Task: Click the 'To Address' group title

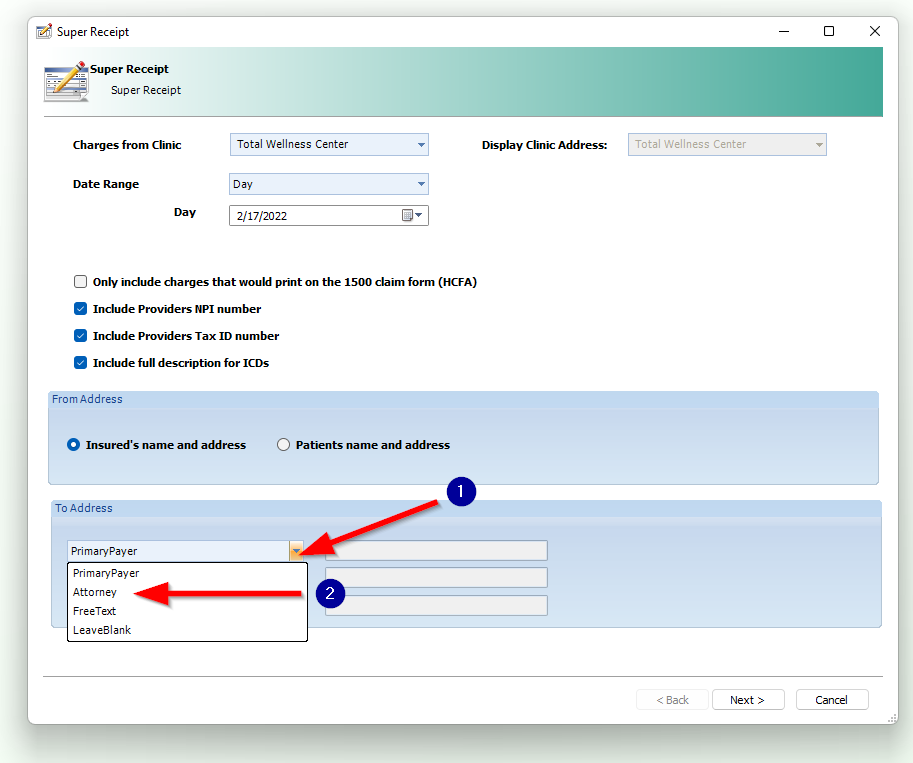Action: [x=84, y=508]
